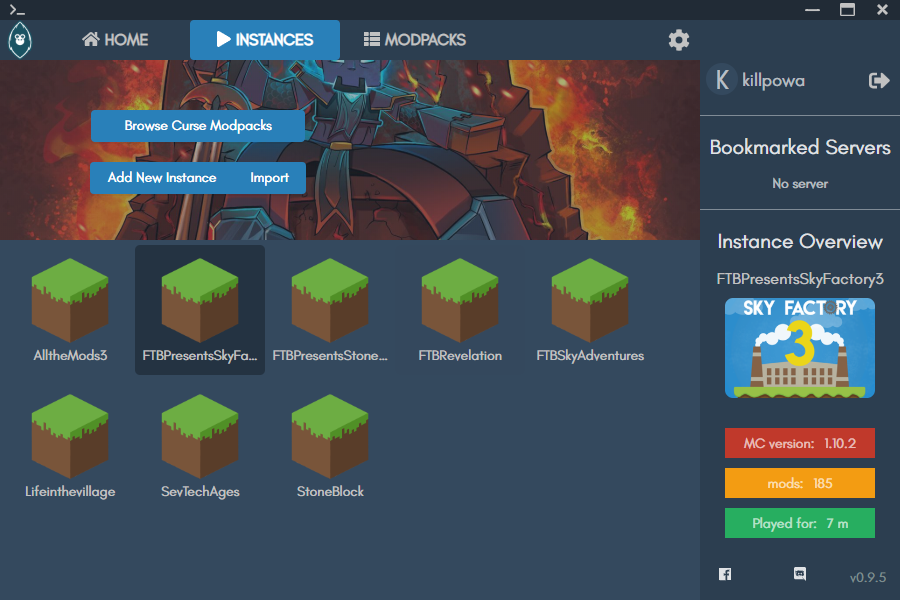
Task: Click Browse Curse Modpacks button
Action: pyautogui.click(x=198, y=126)
